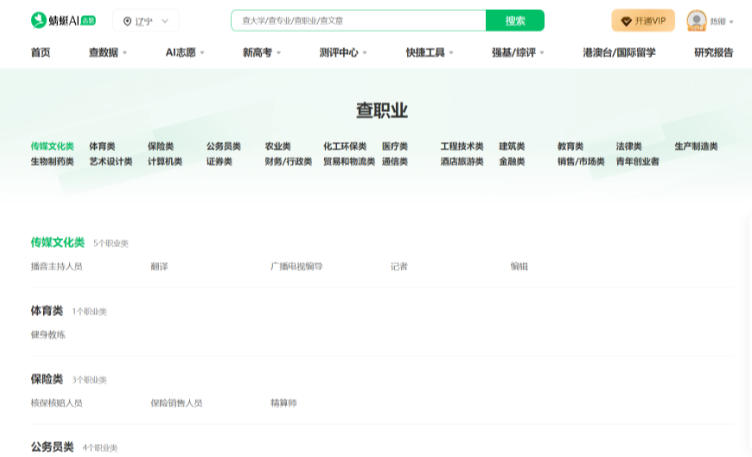The image size is (752, 457).
Task: Expand the user account dropdown arrow
Action: click(731, 22)
